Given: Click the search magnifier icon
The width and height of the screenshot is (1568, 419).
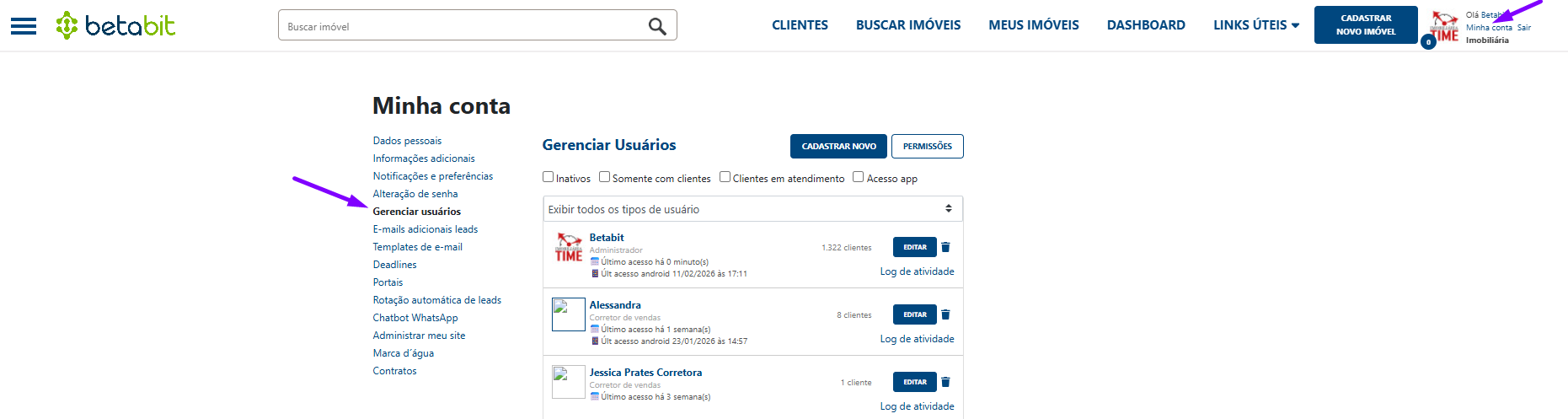Looking at the screenshot, I should [657, 26].
